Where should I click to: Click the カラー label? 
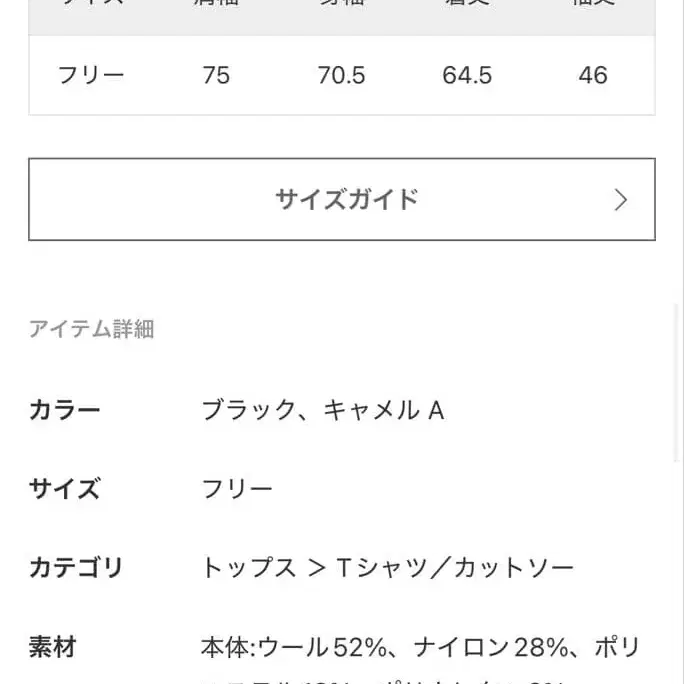[x=65, y=410]
